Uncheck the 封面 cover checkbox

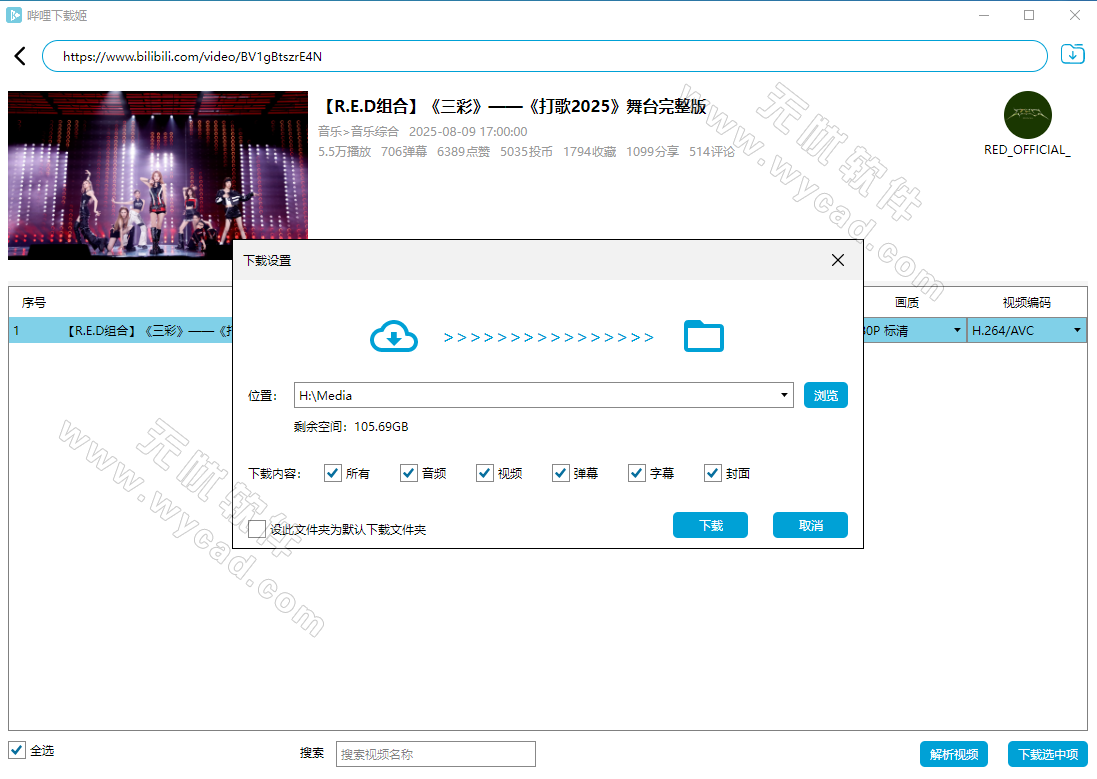tap(713, 473)
